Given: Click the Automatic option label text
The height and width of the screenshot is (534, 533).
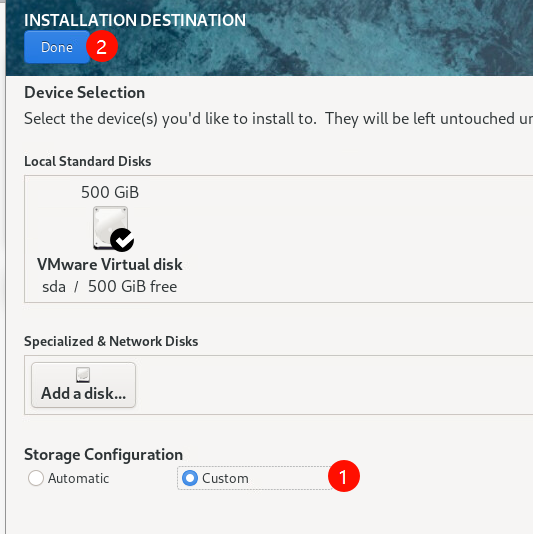Looking at the screenshot, I should [78, 478].
